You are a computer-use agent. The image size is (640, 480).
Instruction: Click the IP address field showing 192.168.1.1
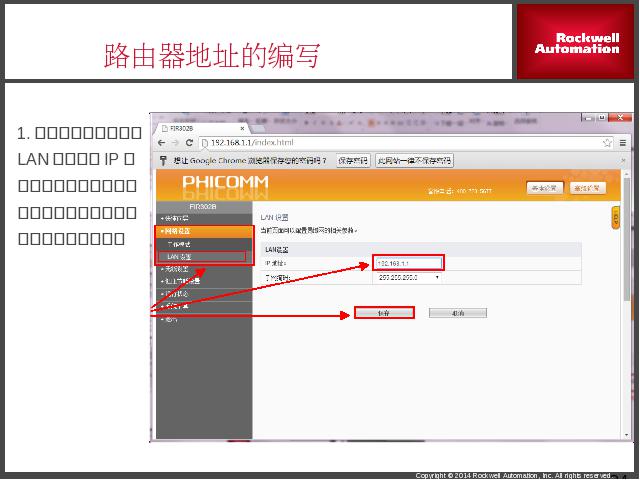click(x=408, y=264)
